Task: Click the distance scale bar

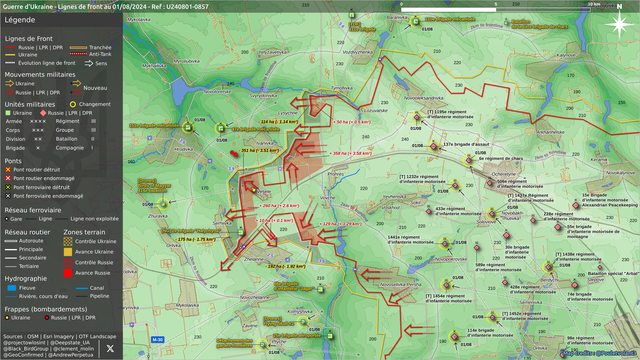Action: point(496,9)
